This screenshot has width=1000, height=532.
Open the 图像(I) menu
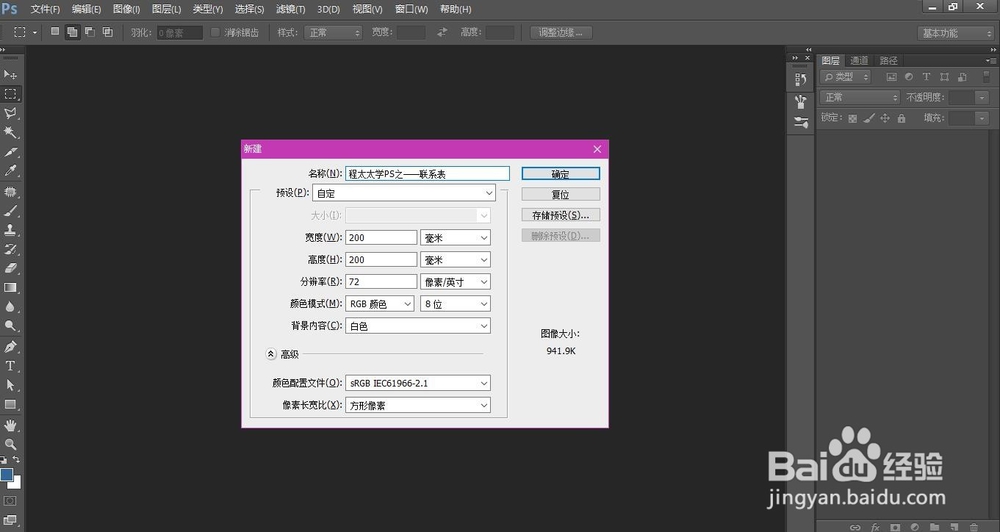click(x=126, y=9)
